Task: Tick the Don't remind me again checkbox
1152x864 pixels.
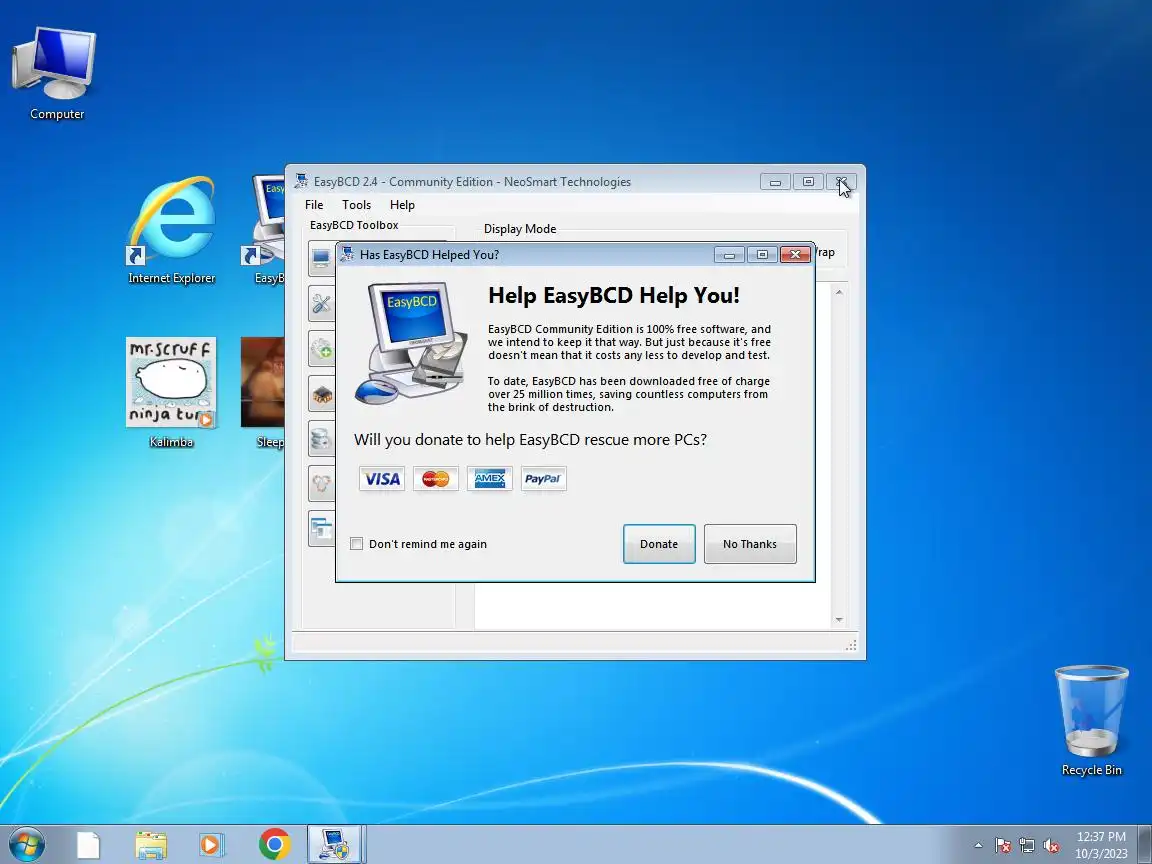Action: click(356, 544)
